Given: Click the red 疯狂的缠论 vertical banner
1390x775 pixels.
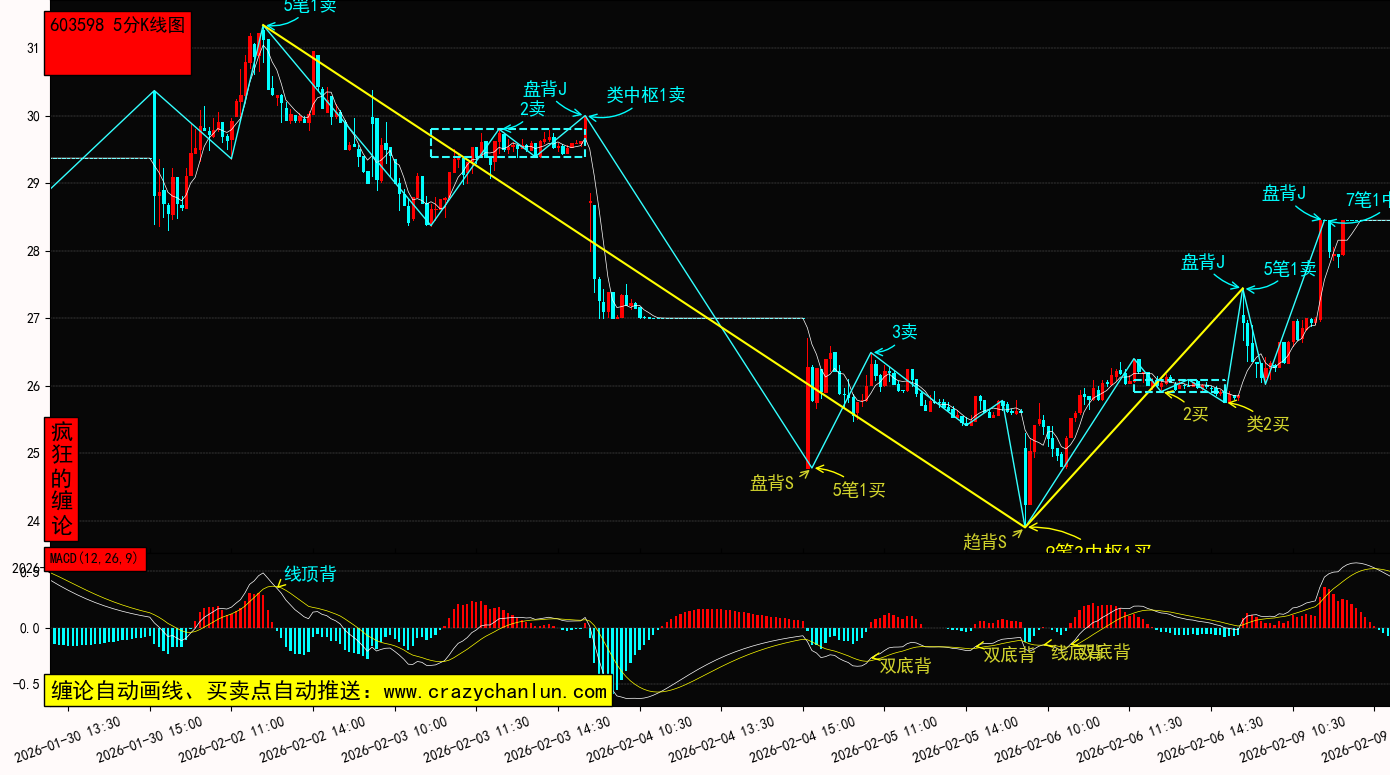Looking at the screenshot, I should pos(62,479).
